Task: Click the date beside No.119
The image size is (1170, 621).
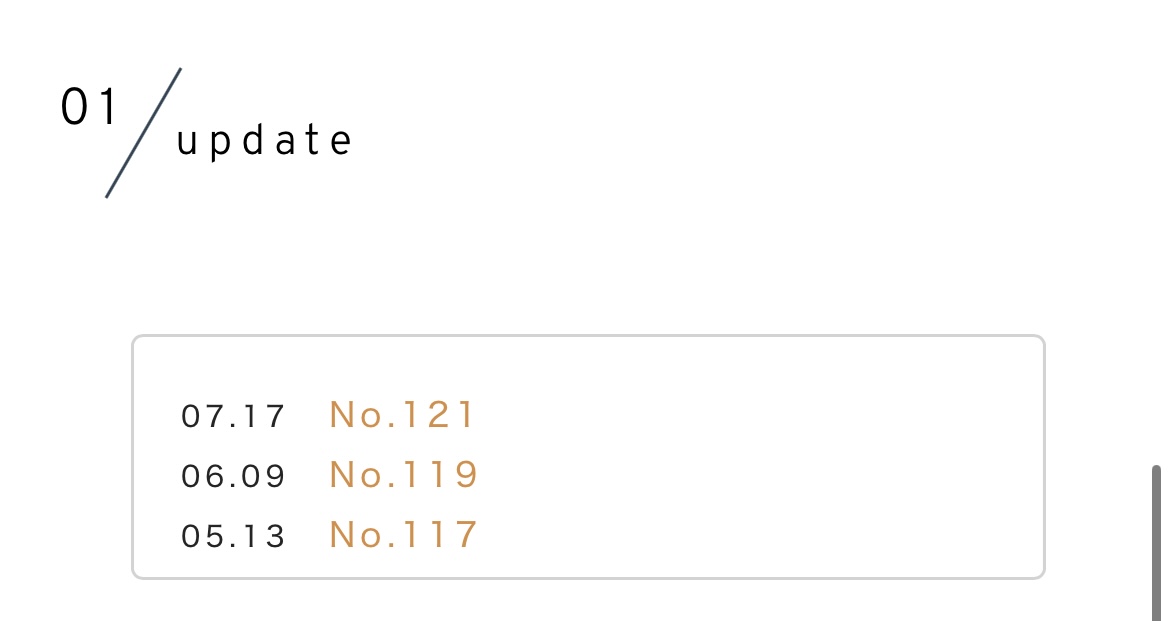Action: coord(234,476)
